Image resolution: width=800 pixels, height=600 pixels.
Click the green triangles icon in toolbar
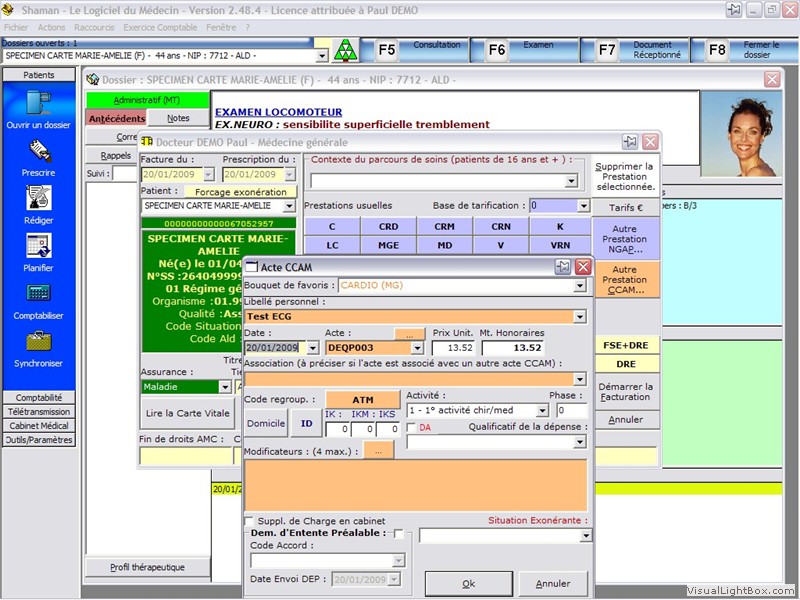(x=344, y=50)
